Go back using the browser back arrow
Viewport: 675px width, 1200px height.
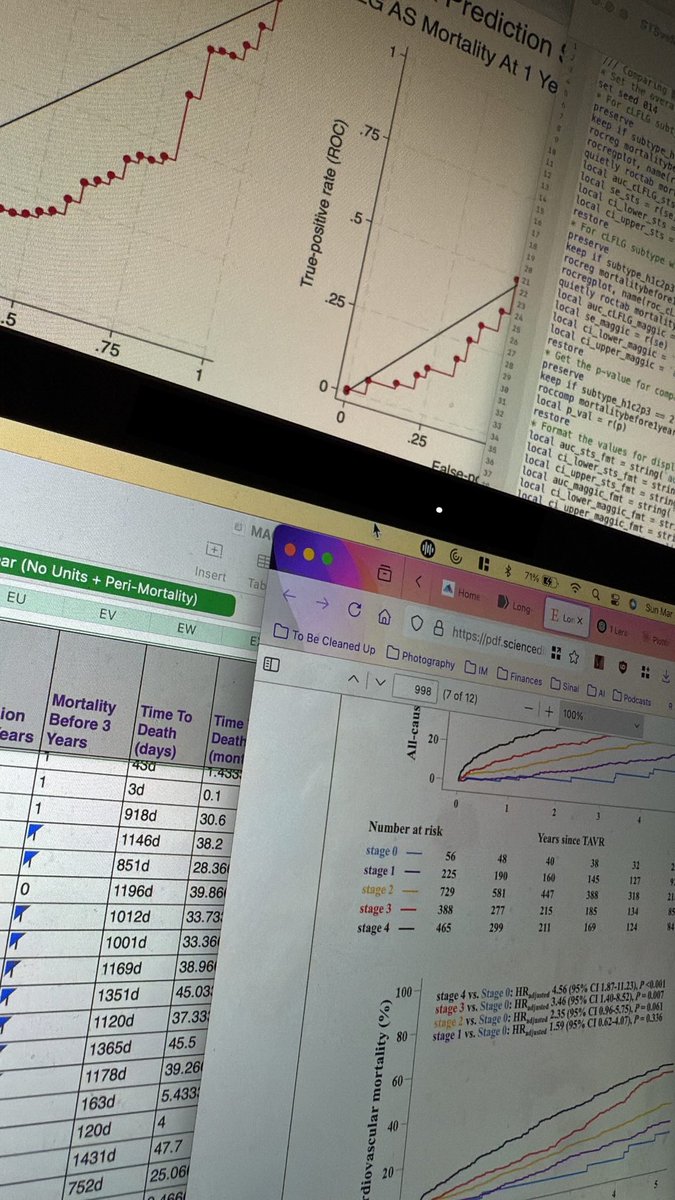click(x=289, y=594)
